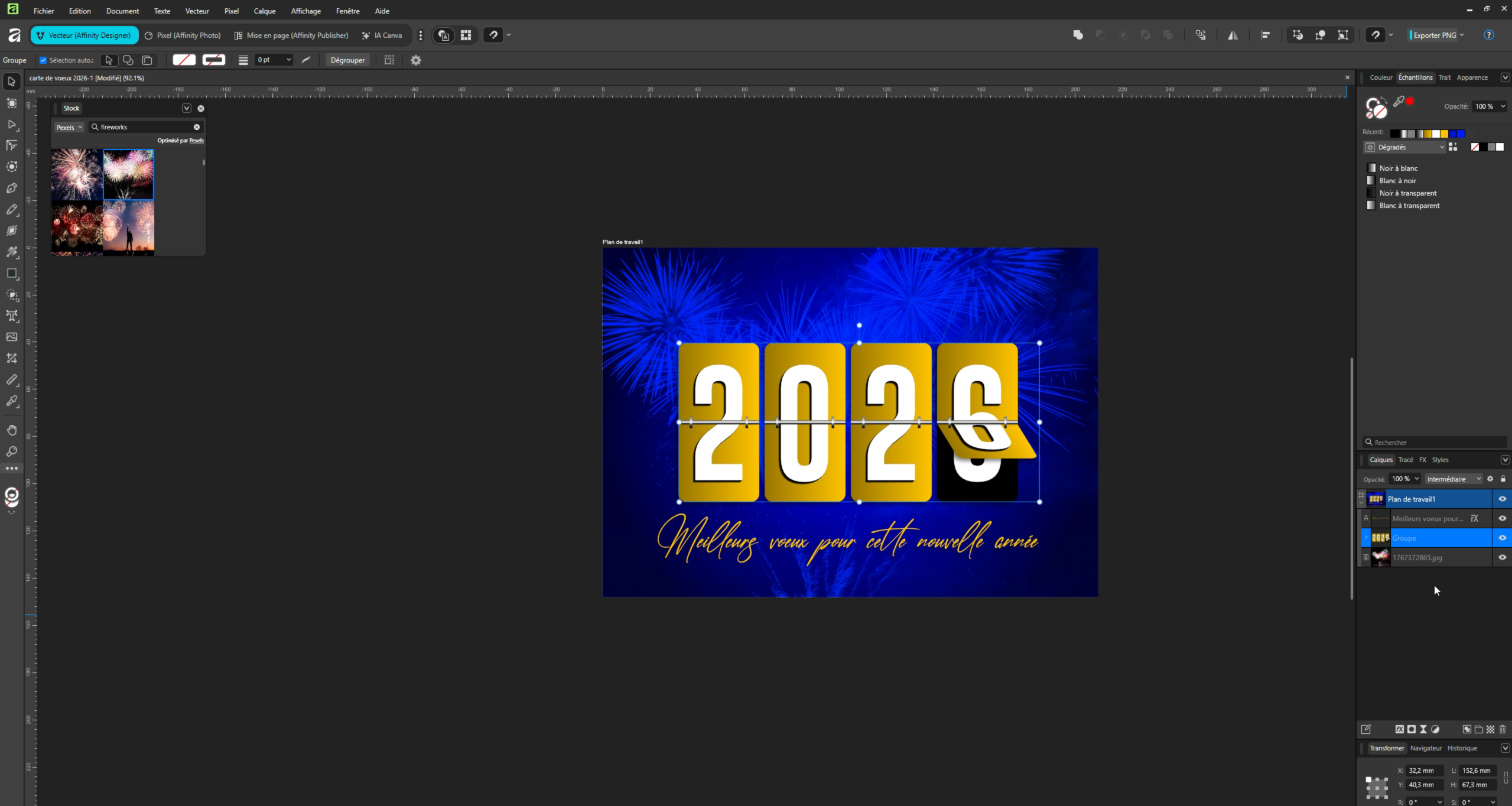Click the Dégrouper button
This screenshot has width=1512, height=806.
[x=347, y=60]
